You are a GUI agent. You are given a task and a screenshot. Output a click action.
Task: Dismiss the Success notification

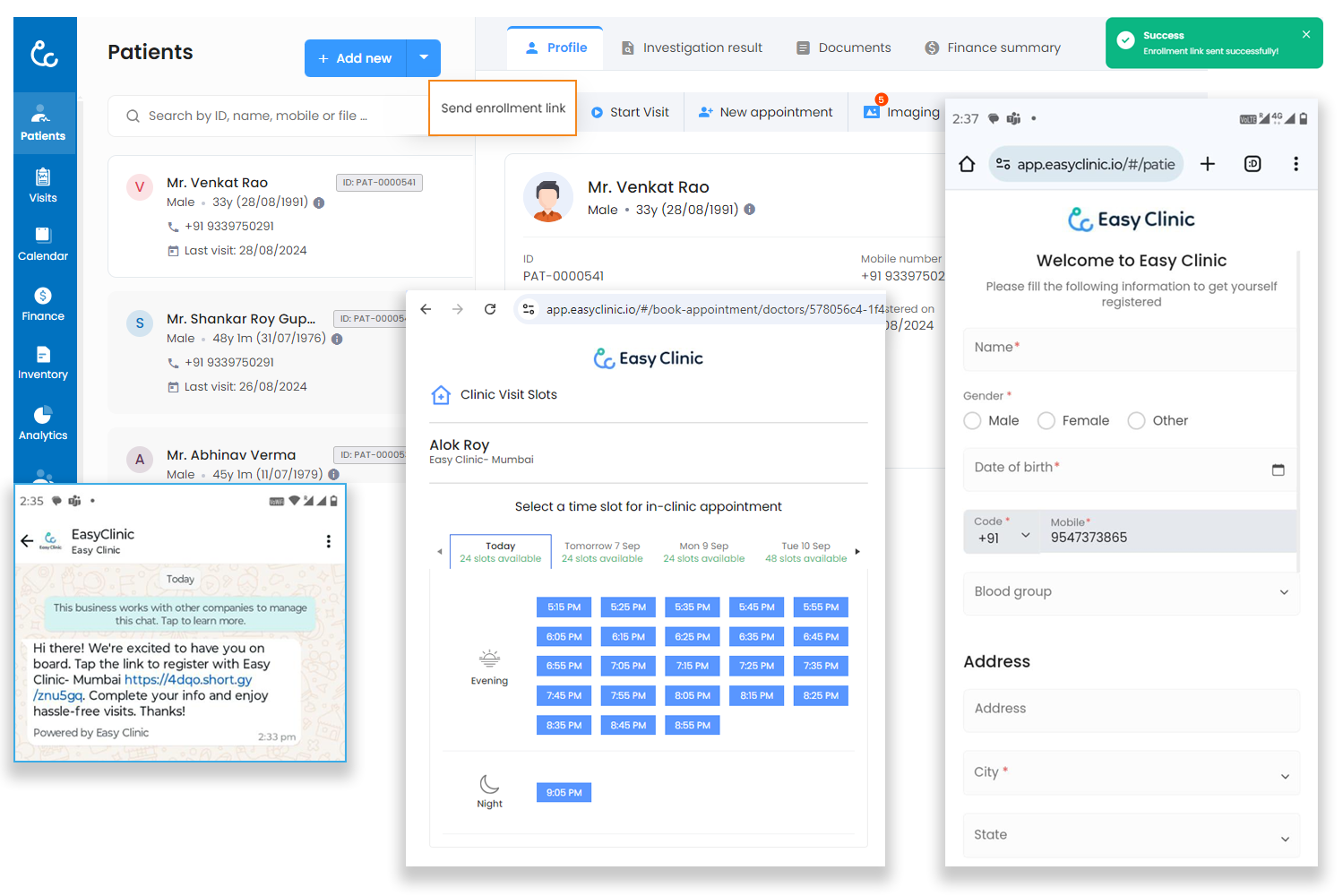tap(1305, 35)
